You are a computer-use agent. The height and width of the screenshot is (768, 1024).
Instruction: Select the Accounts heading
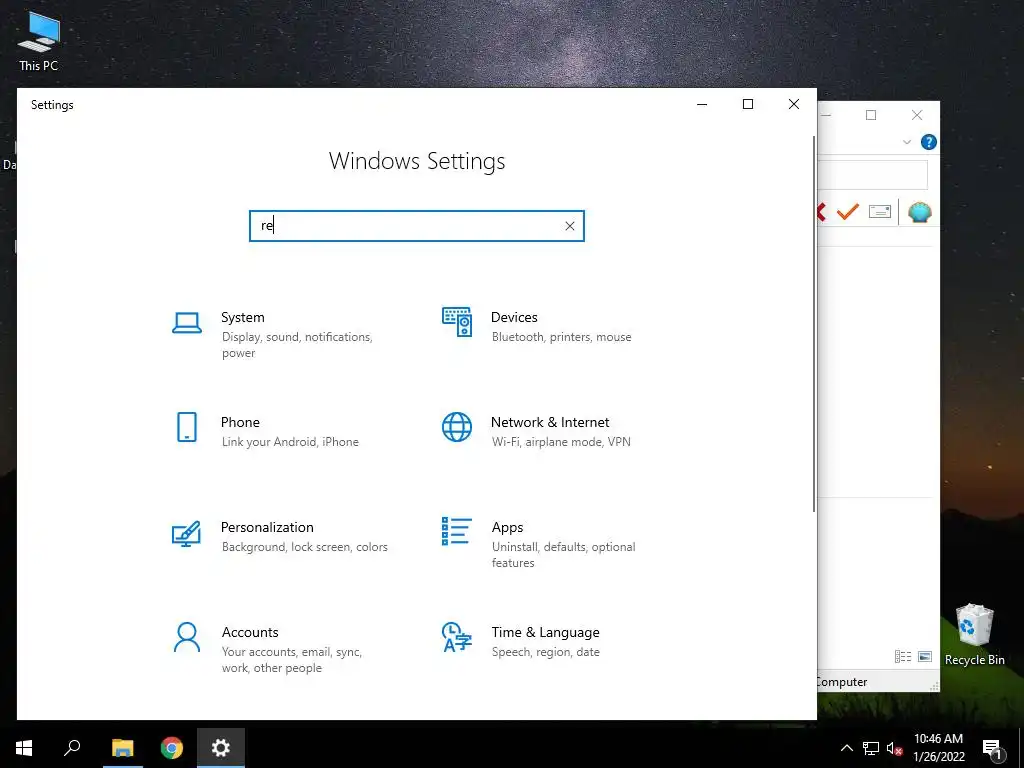[x=250, y=632]
